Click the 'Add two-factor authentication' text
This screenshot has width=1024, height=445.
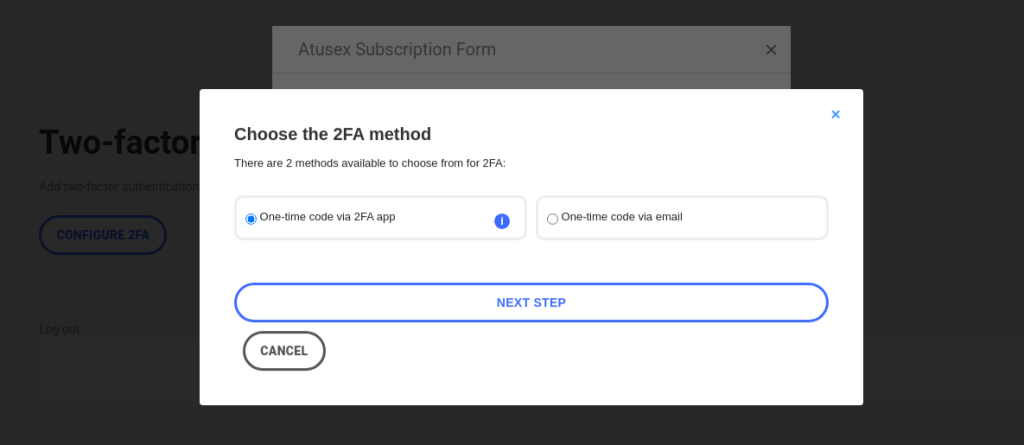[118, 187]
